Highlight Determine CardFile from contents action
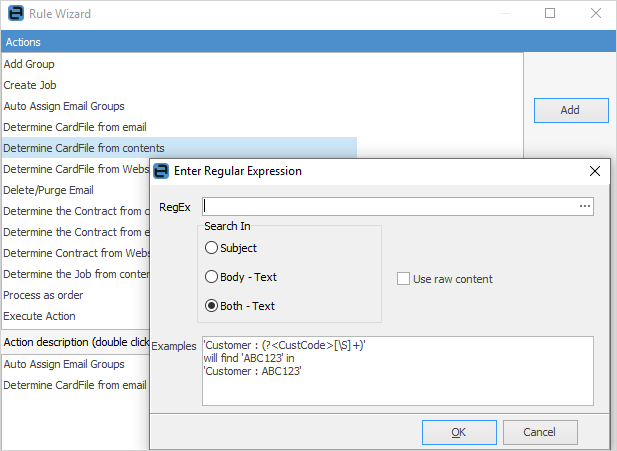The image size is (617, 451). [x=83, y=148]
